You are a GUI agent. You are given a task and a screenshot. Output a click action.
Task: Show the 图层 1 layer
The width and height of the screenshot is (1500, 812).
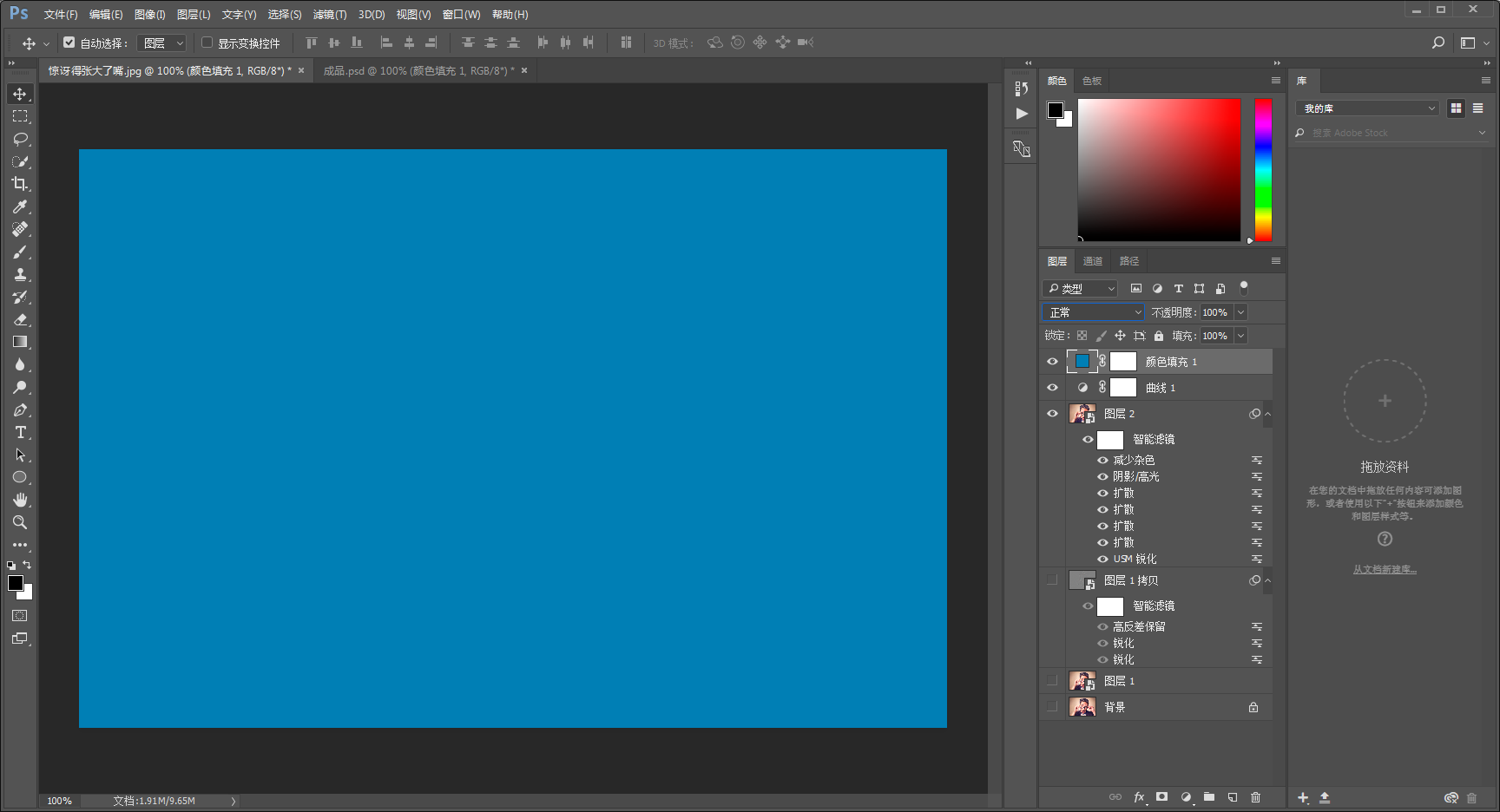tap(1052, 681)
